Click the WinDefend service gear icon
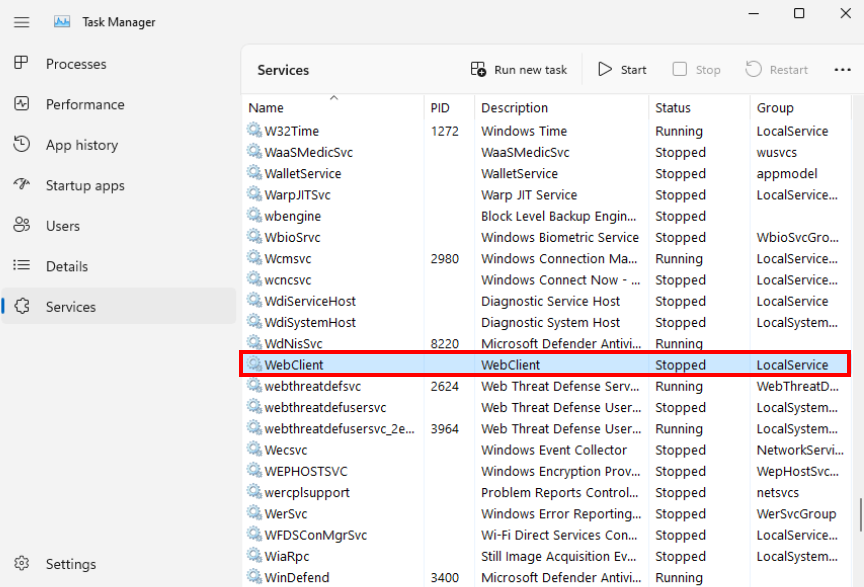Image resolution: width=864 pixels, height=587 pixels. (254, 577)
